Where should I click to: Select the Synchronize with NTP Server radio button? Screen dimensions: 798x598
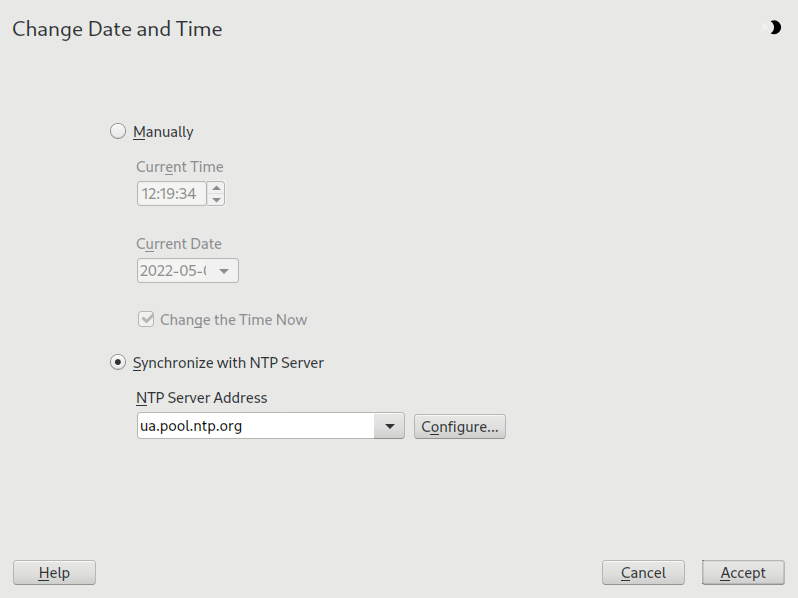pos(118,362)
